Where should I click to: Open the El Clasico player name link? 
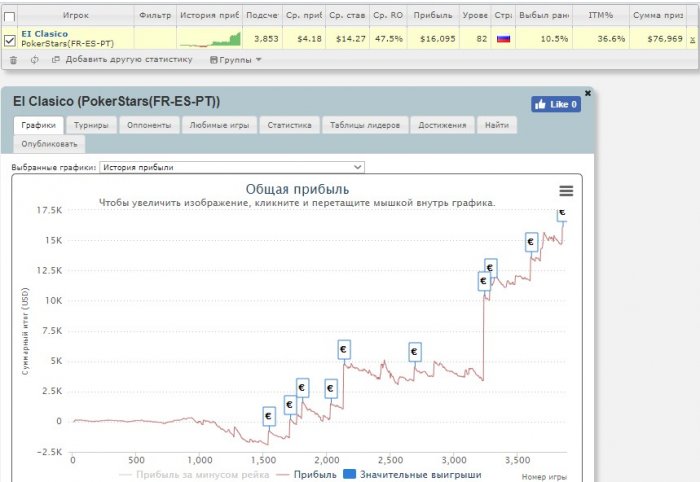(x=45, y=34)
